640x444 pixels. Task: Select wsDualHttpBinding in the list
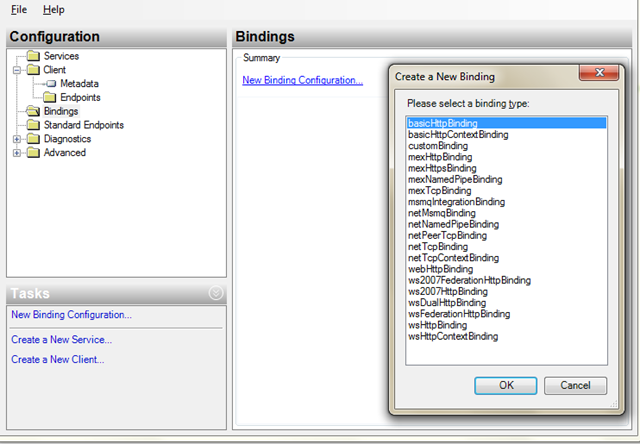point(506,303)
